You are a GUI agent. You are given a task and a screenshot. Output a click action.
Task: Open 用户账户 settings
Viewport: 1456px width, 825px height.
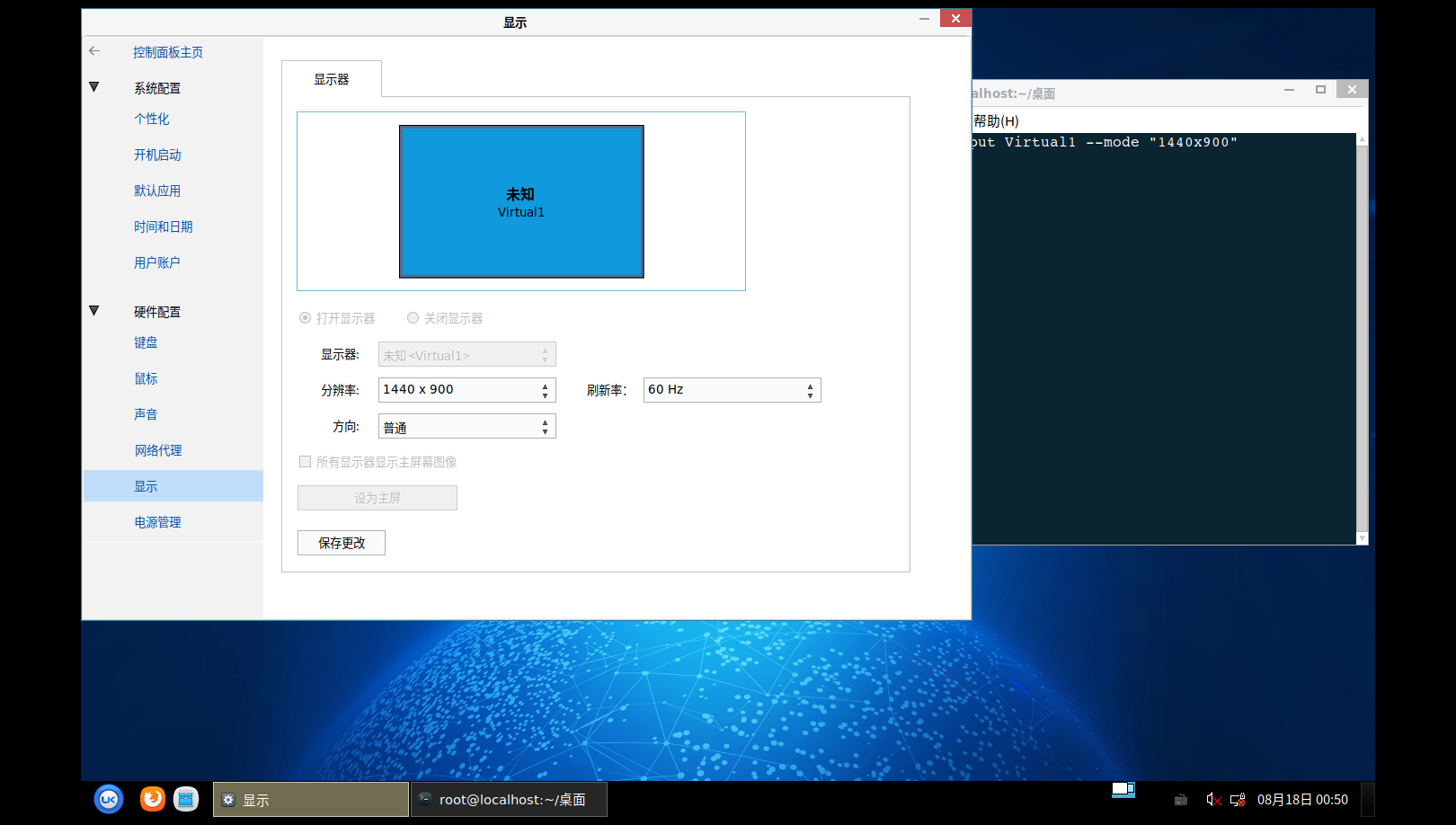157,262
